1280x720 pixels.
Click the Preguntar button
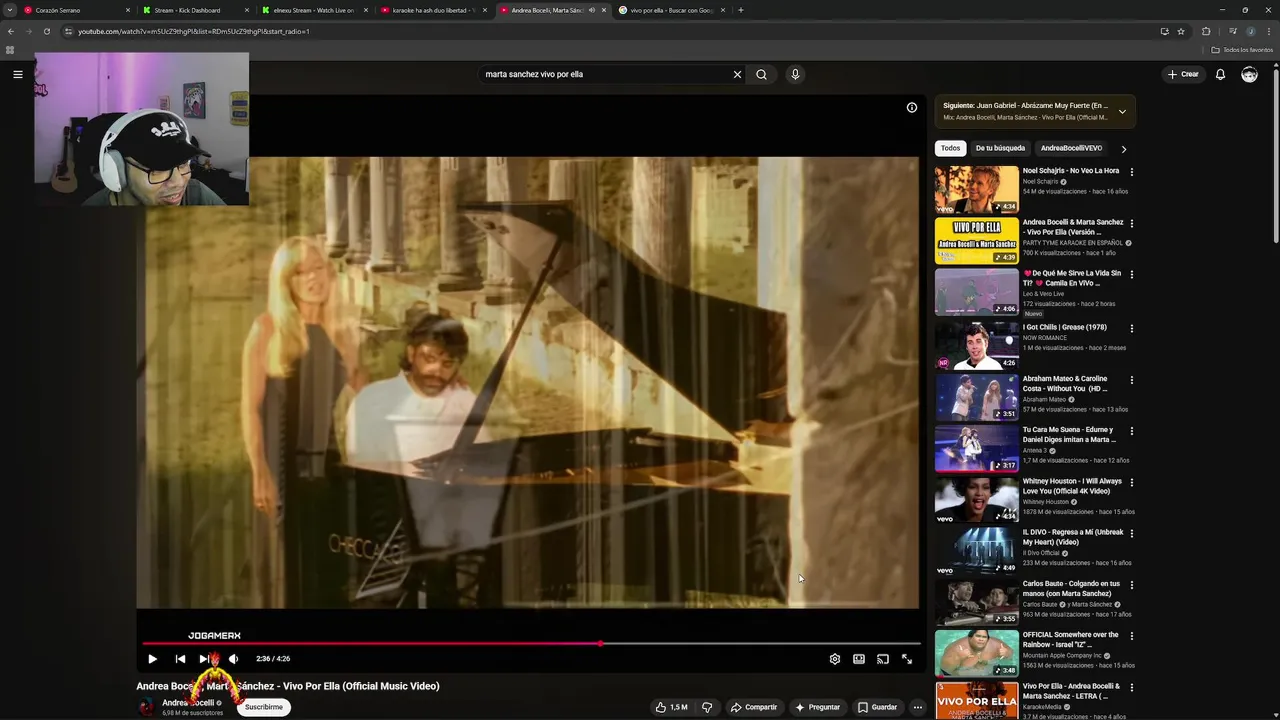click(817, 707)
